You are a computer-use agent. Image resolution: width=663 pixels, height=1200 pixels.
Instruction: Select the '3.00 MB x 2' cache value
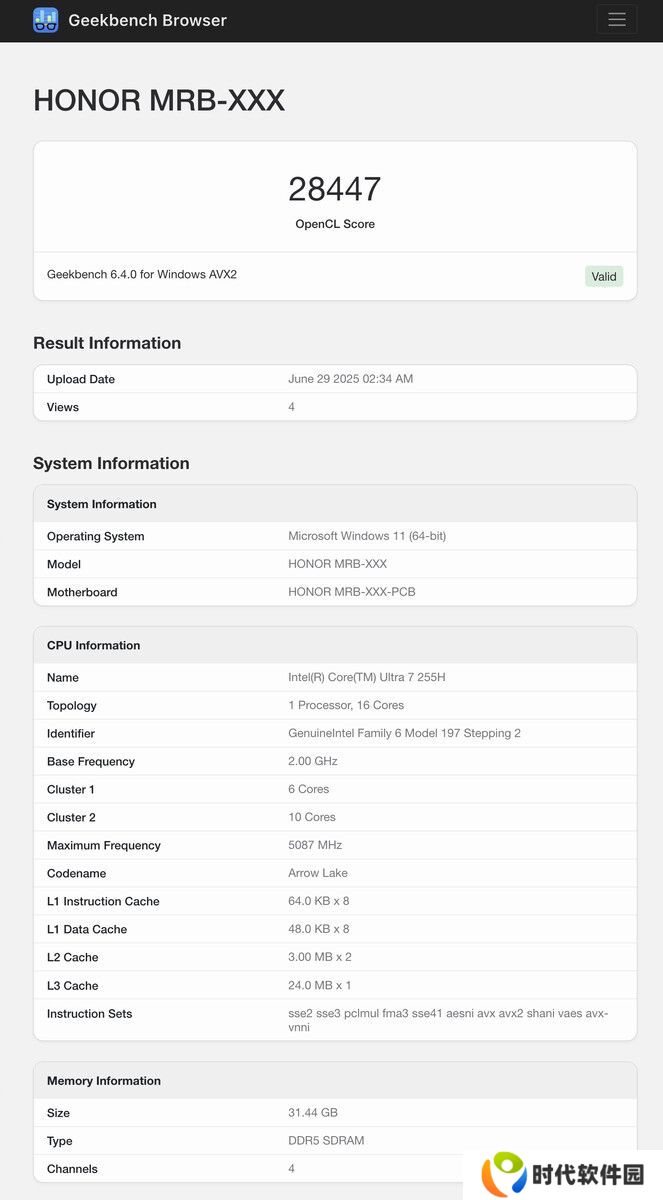(320, 957)
